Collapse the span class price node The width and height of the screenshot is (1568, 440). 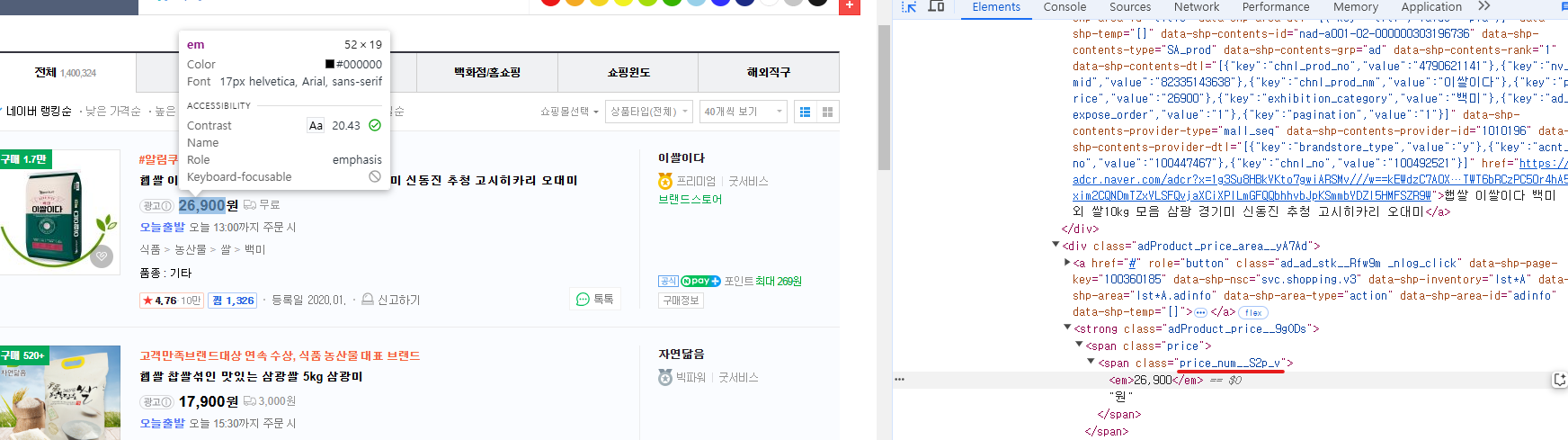click(1079, 345)
